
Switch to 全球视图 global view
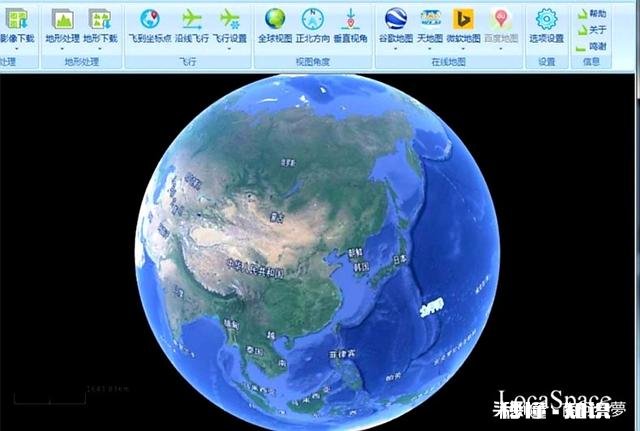pyautogui.click(x=275, y=25)
